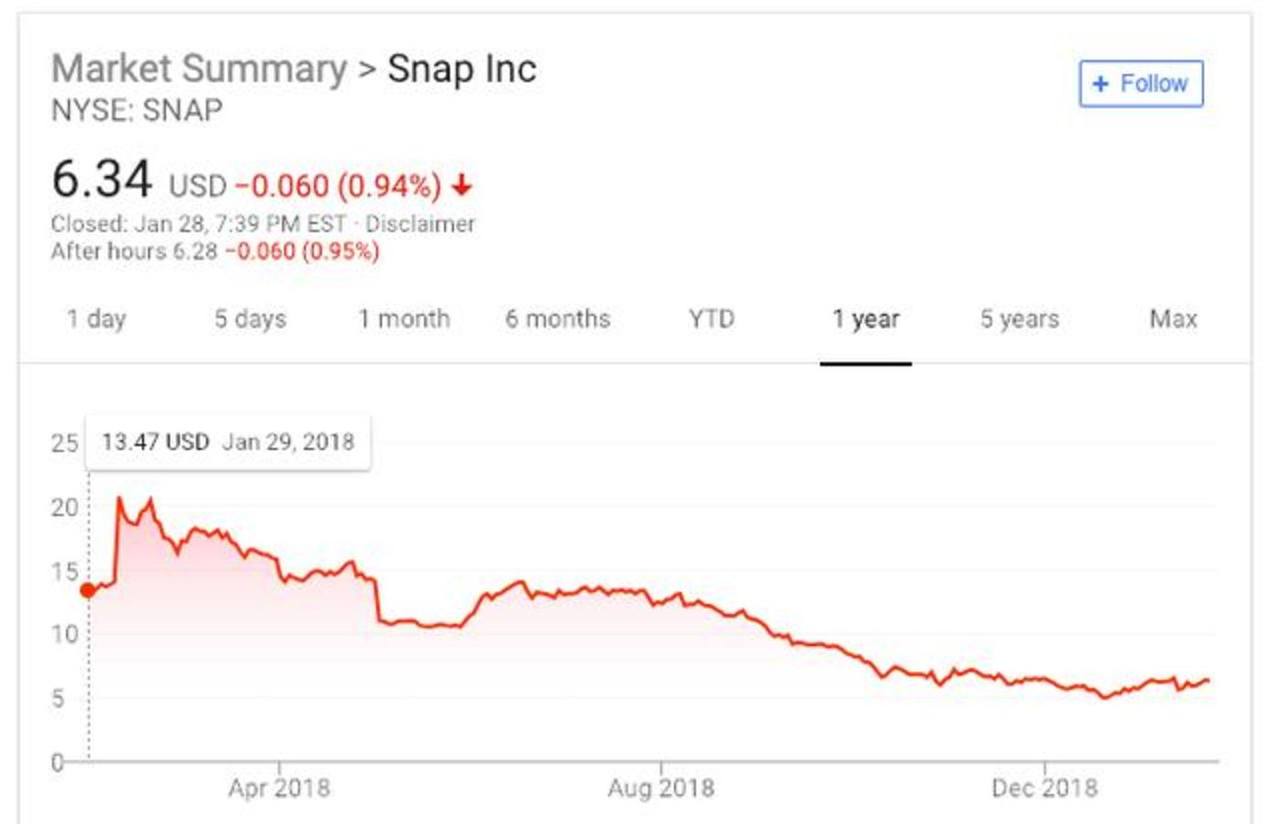The width and height of the screenshot is (1280, 824).
Task: Click the plus icon inside Follow button
Action: pyautogui.click(x=1100, y=84)
